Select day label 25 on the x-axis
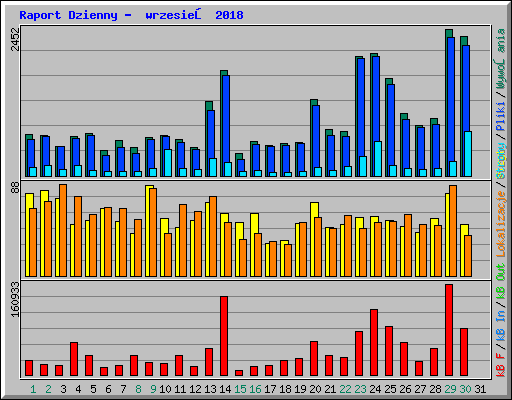Image resolution: width=512 pixels, height=400 pixels. [x=390, y=389]
